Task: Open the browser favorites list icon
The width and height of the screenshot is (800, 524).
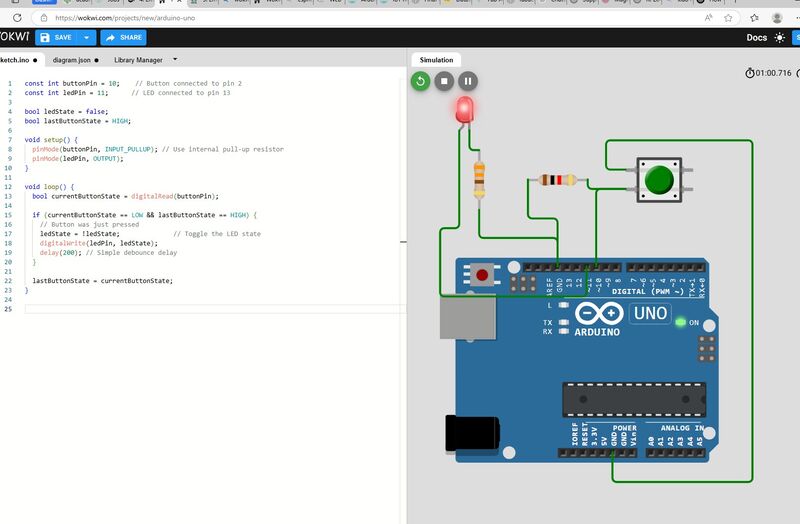Action: click(755, 18)
